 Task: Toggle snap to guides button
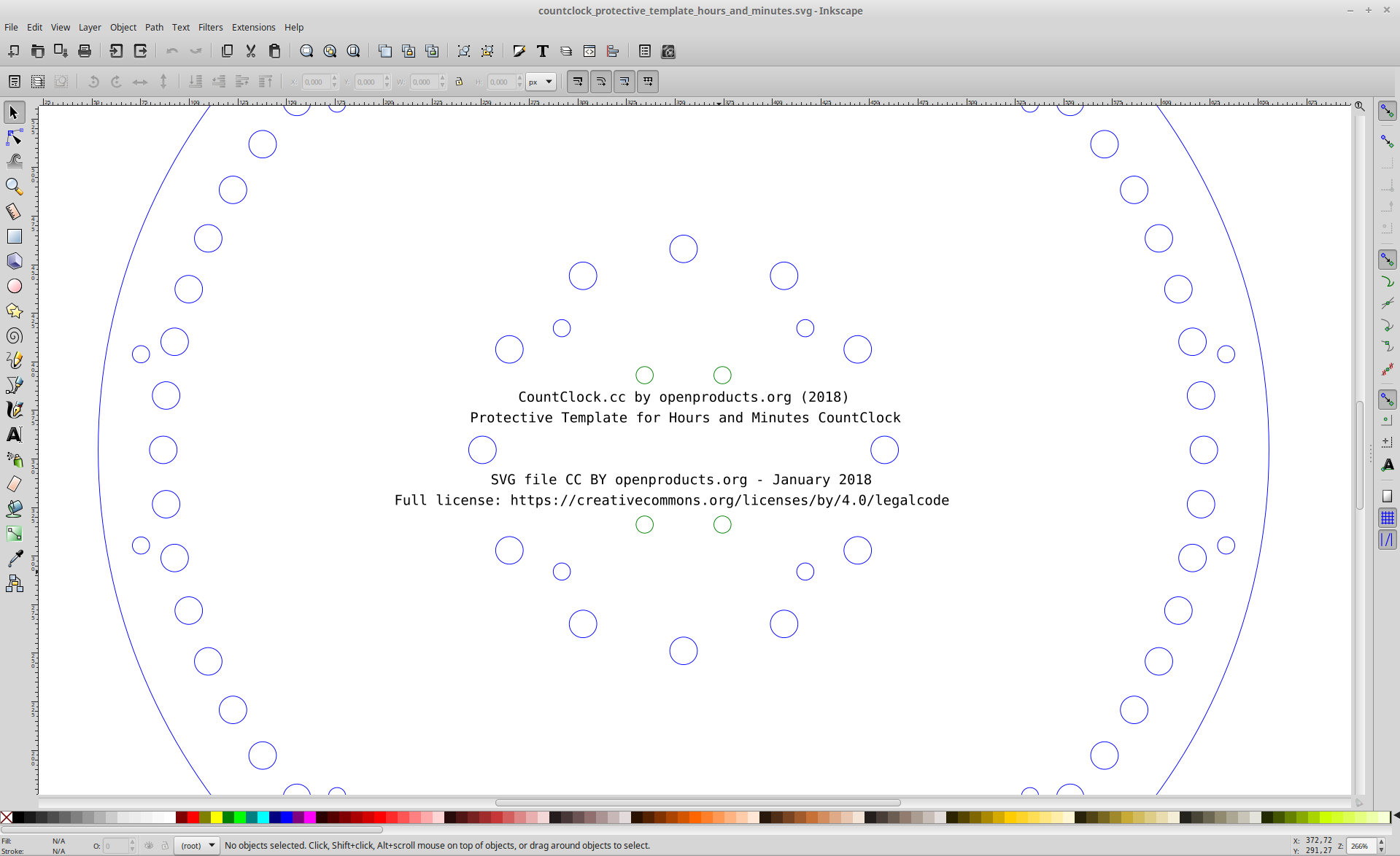point(1387,540)
